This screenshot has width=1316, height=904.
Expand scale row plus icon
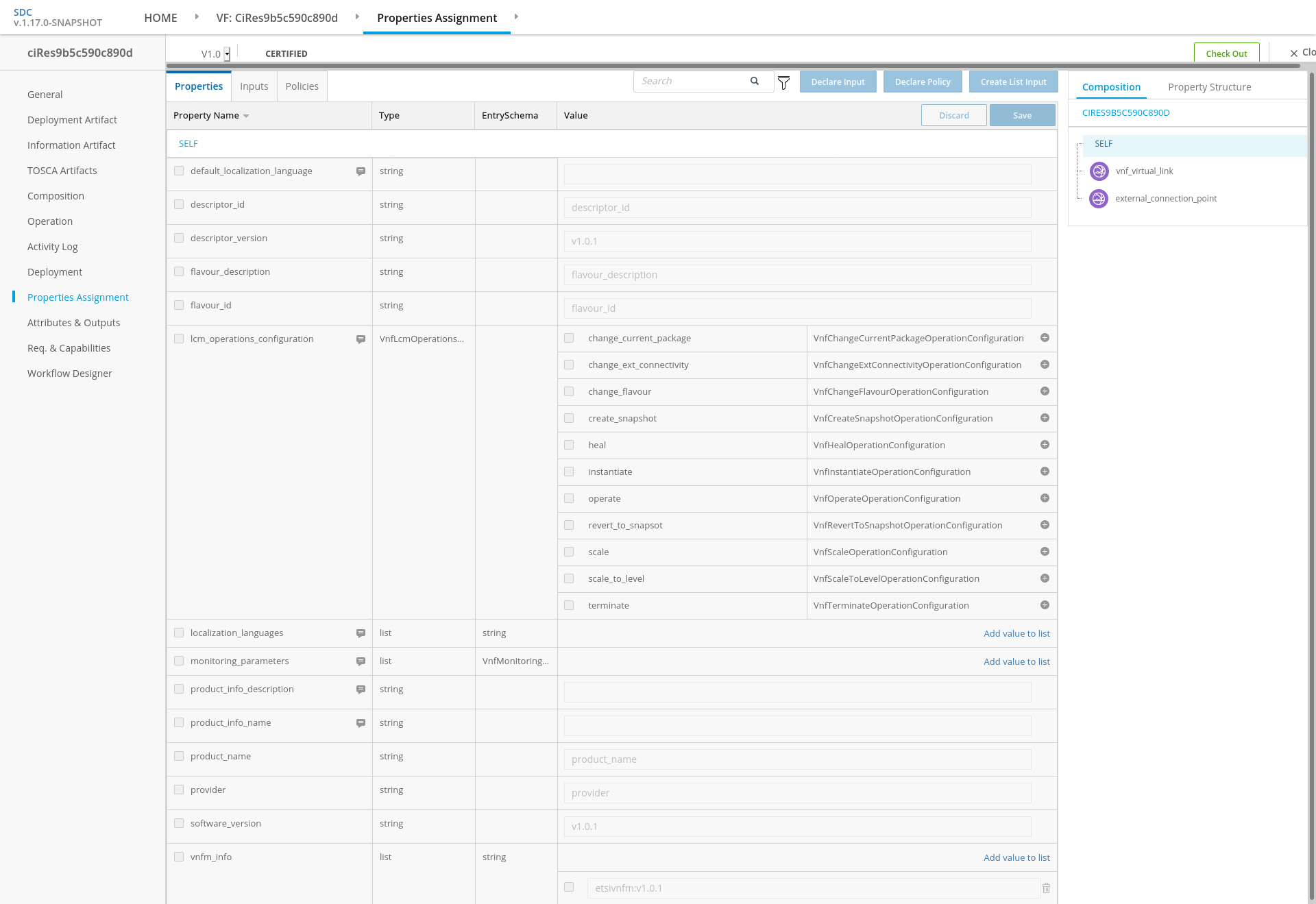coord(1045,552)
